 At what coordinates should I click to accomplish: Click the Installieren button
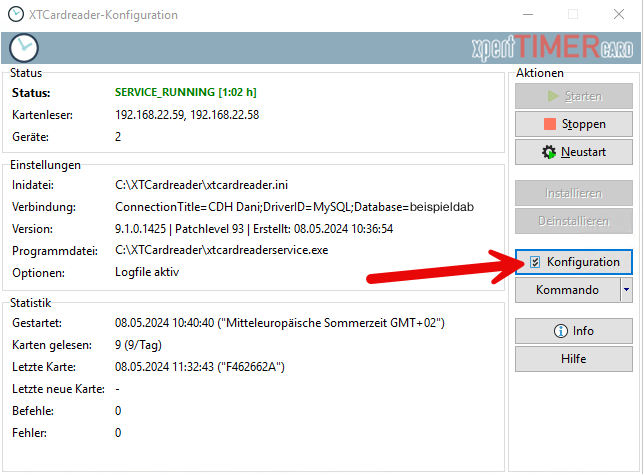click(573, 193)
